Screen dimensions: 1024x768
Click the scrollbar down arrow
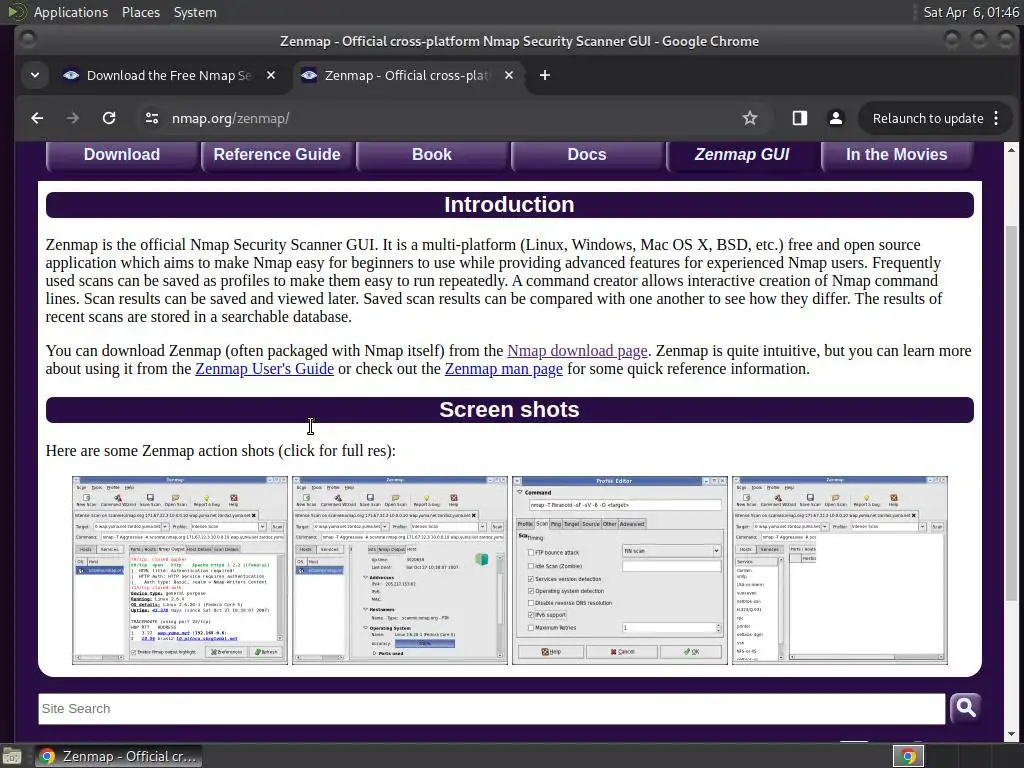coord(1011,734)
